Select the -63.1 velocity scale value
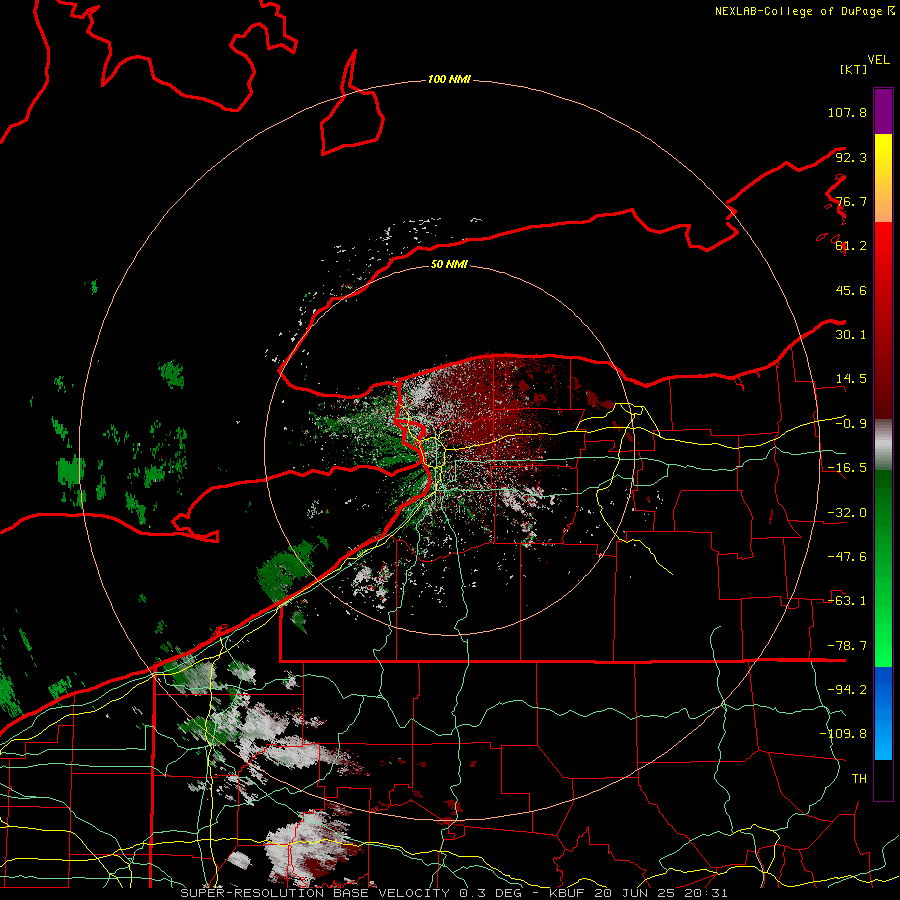The height and width of the screenshot is (900, 900). point(847,601)
